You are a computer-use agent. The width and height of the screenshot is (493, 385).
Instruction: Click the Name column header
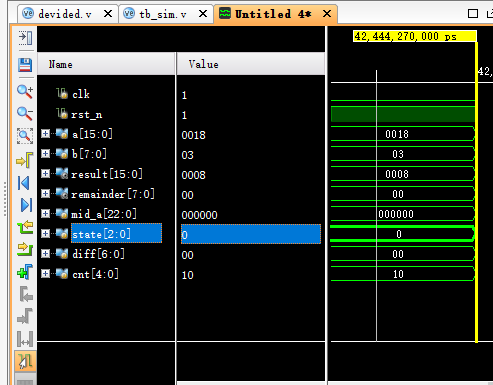(x=106, y=64)
